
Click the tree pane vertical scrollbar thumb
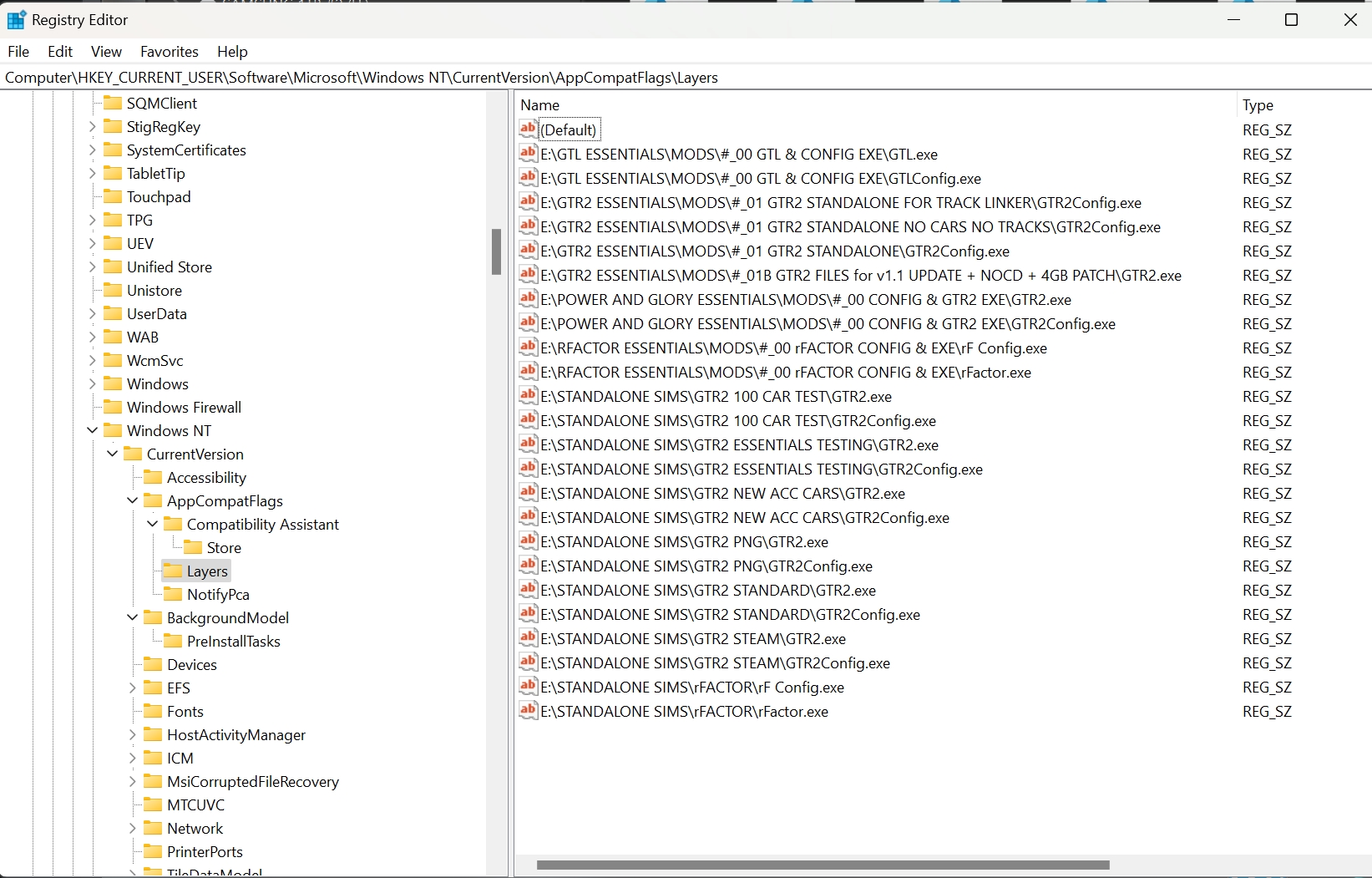tap(496, 251)
